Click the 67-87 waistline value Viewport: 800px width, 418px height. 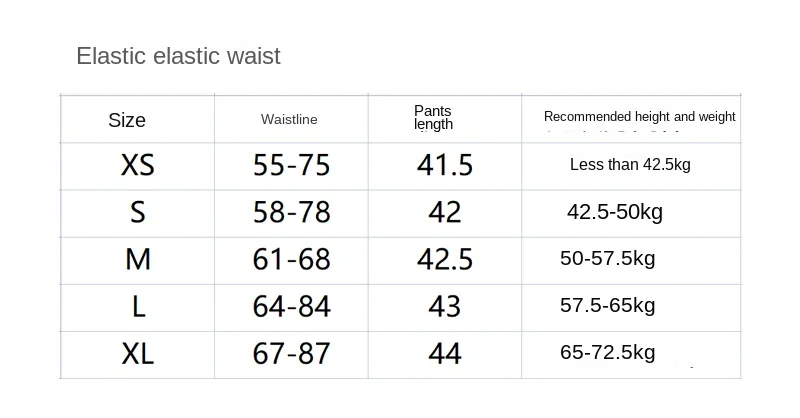(x=291, y=354)
